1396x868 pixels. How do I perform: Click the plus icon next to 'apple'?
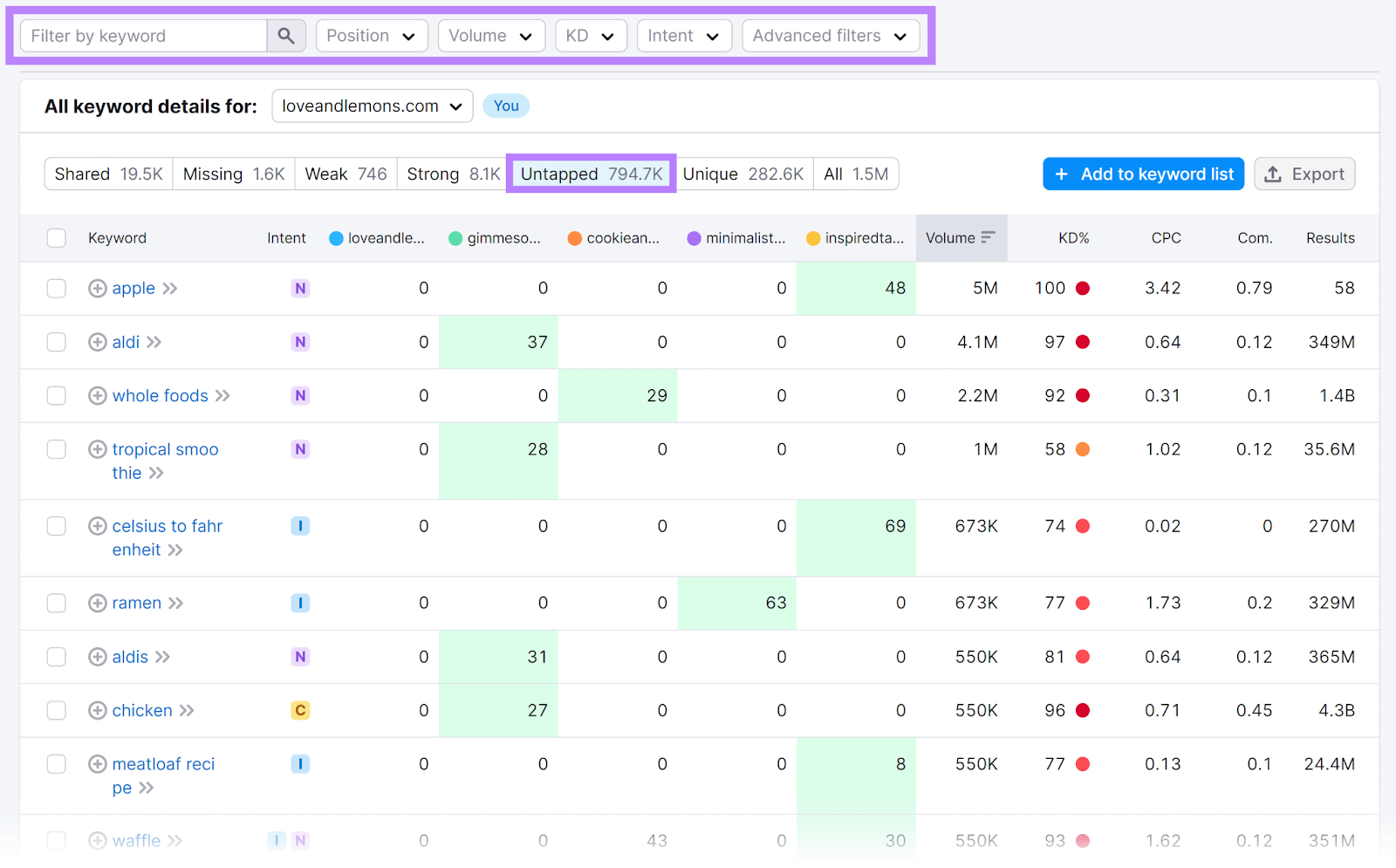tap(97, 288)
